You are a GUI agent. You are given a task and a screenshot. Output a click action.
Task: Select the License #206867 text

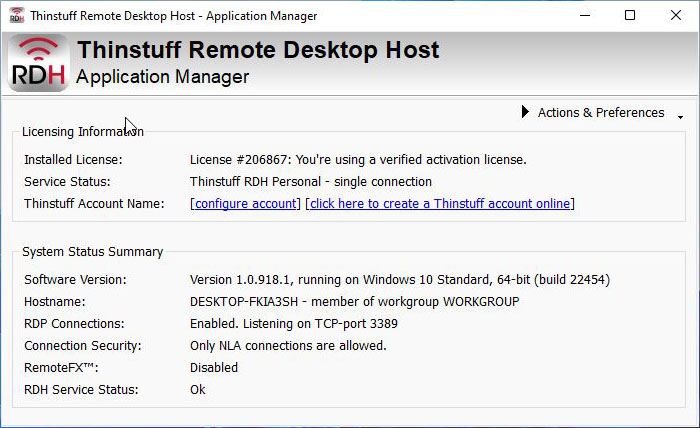click(x=358, y=160)
